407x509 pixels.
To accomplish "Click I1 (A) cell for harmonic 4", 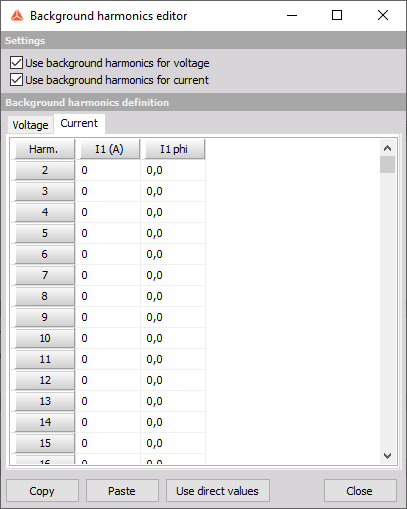I will coord(108,212).
